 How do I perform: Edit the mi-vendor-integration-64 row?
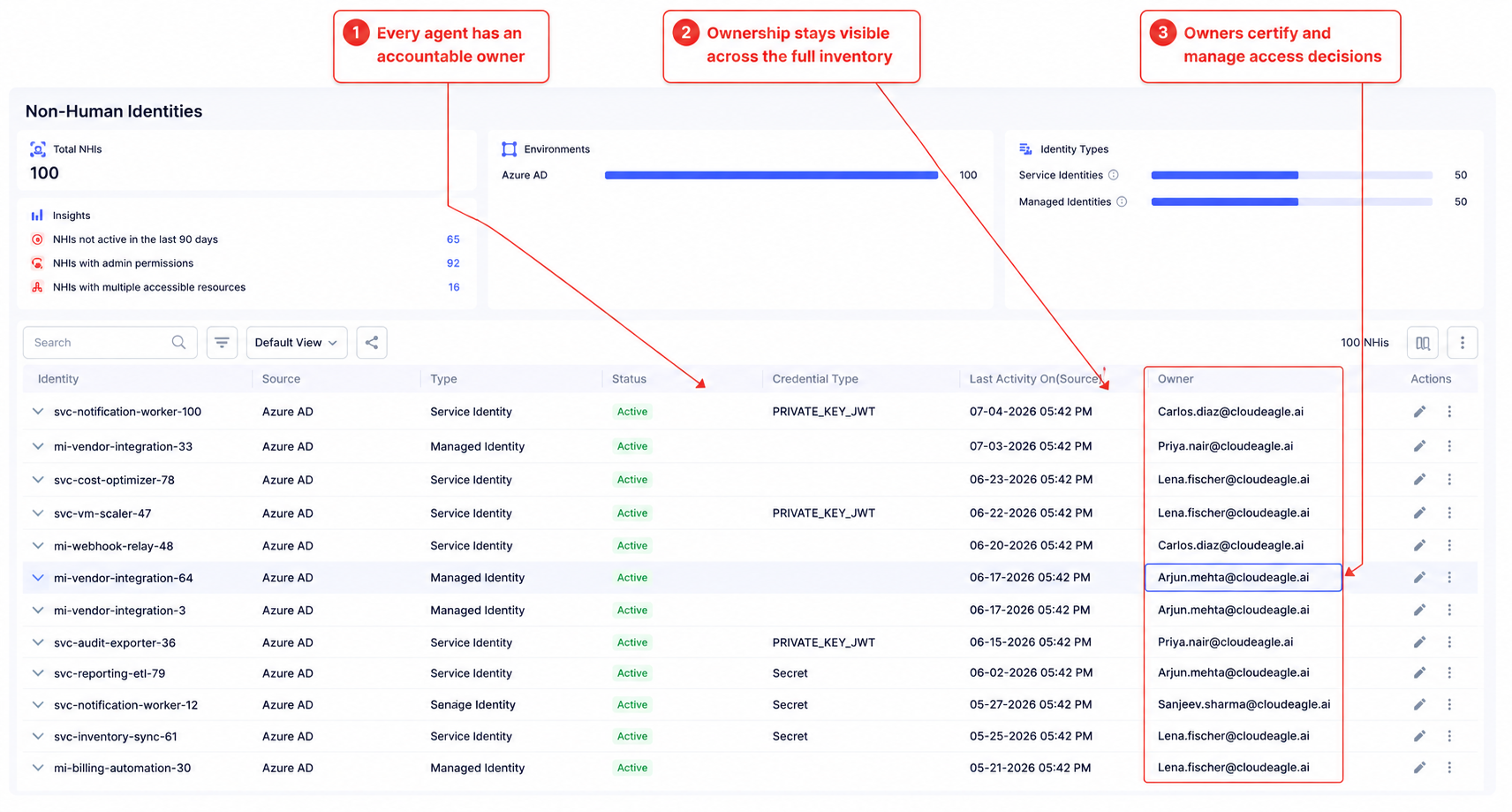tap(1419, 578)
